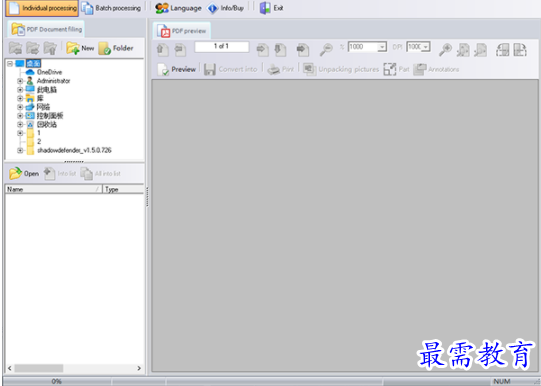Click the Part selection button
Viewport: 541px width, 386px height.
click(396, 69)
